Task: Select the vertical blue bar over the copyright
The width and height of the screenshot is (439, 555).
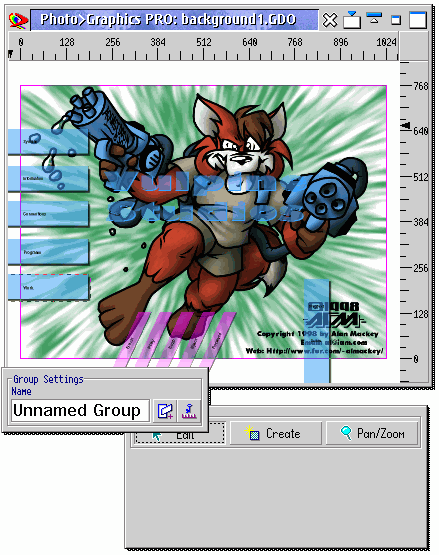Action: point(317,331)
